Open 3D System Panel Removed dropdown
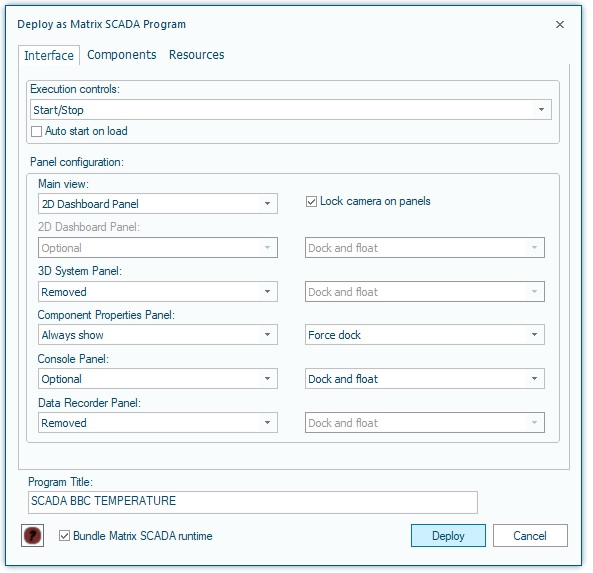 pyautogui.click(x=158, y=292)
